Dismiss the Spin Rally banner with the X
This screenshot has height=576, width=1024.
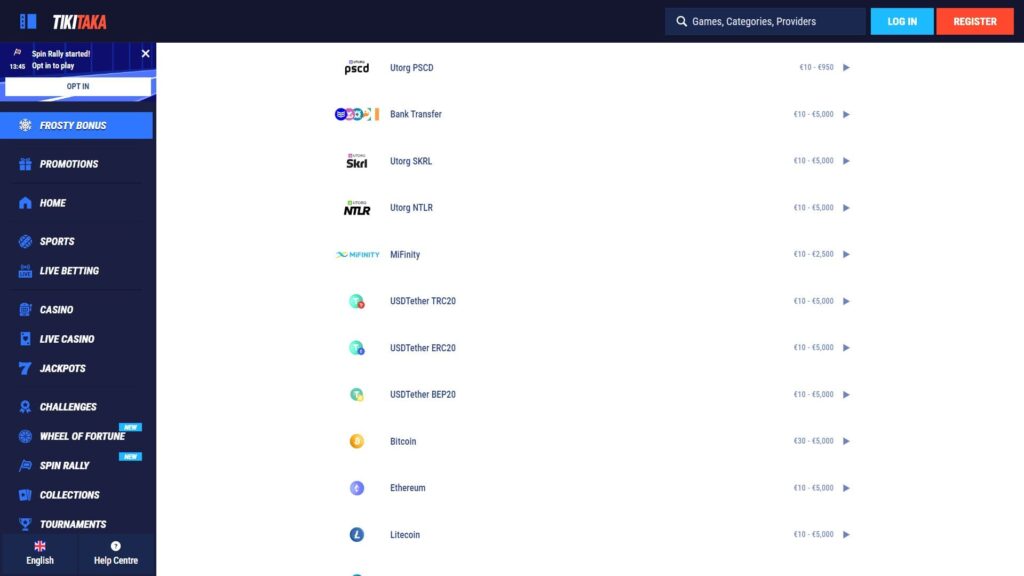143,53
